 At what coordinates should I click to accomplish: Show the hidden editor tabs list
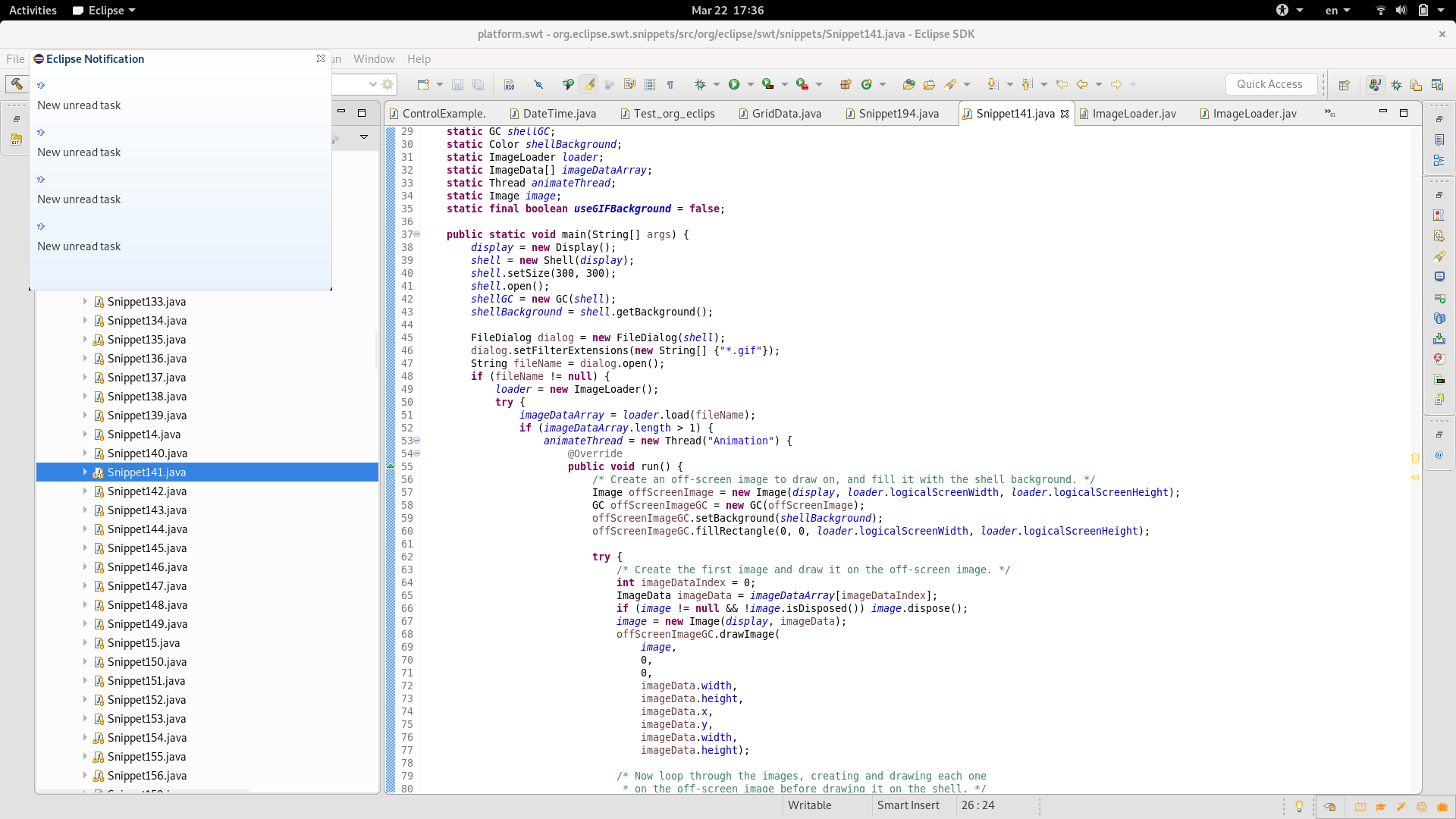pos(1330,113)
